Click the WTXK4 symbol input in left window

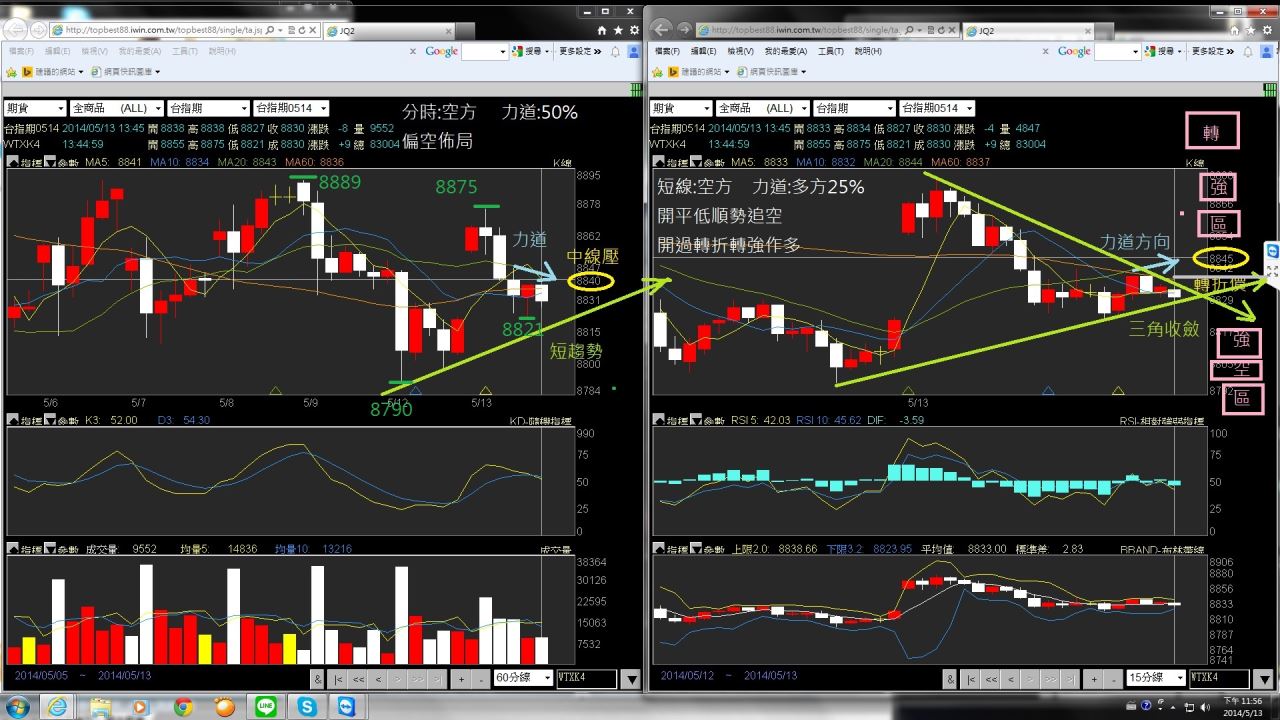pos(586,678)
